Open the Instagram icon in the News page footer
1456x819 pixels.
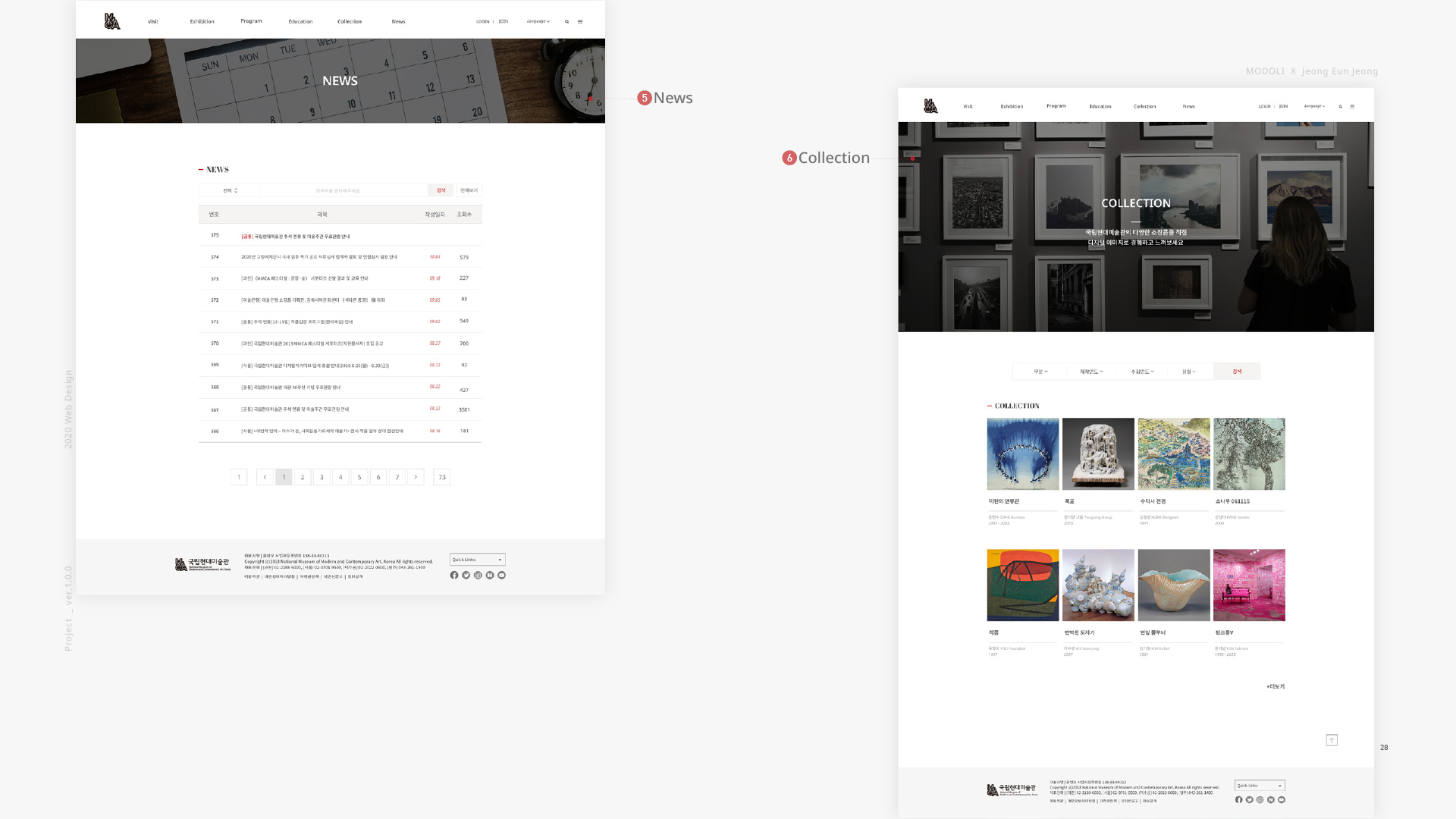pyautogui.click(x=478, y=576)
